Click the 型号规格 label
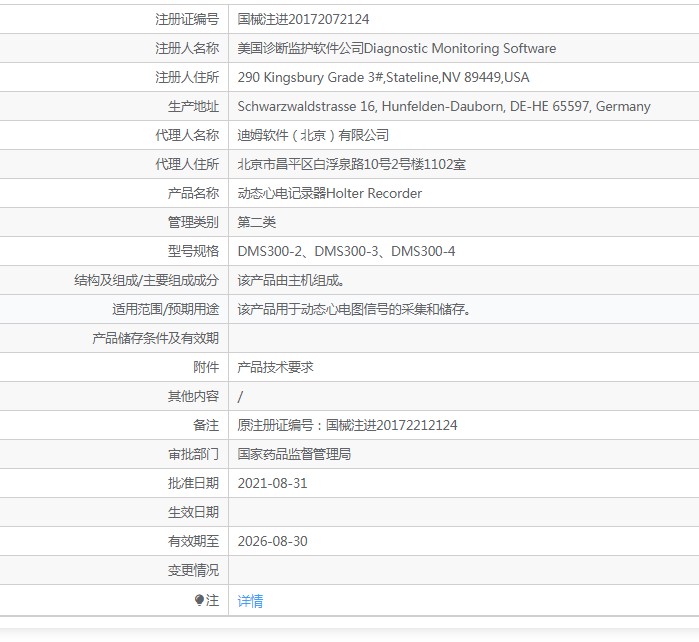699x642 pixels. [x=193, y=251]
